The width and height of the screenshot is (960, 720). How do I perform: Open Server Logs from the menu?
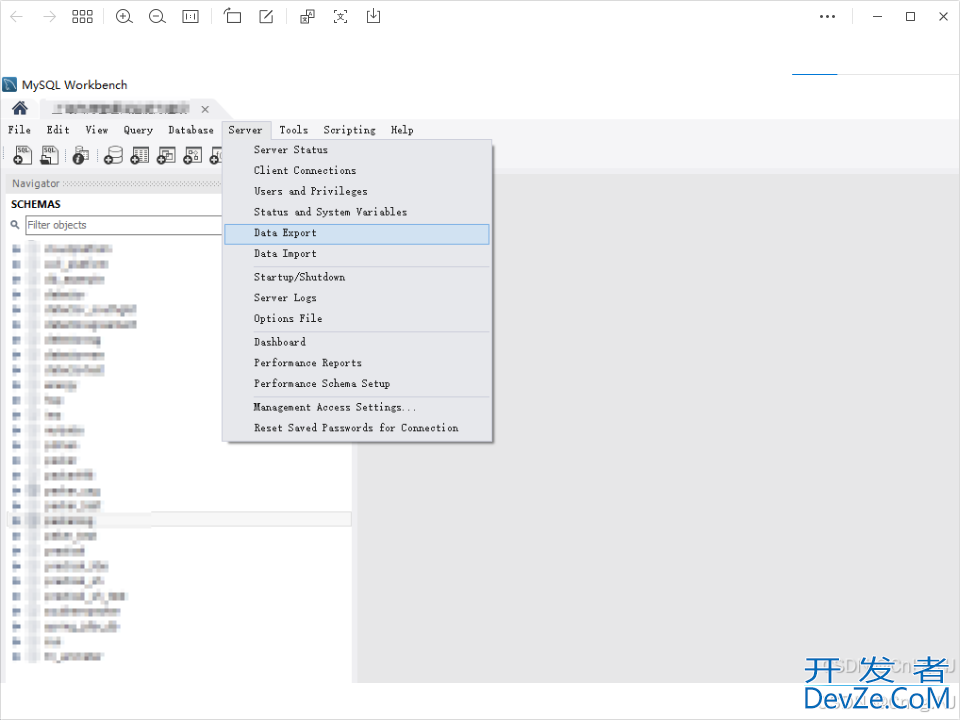click(357, 298)
